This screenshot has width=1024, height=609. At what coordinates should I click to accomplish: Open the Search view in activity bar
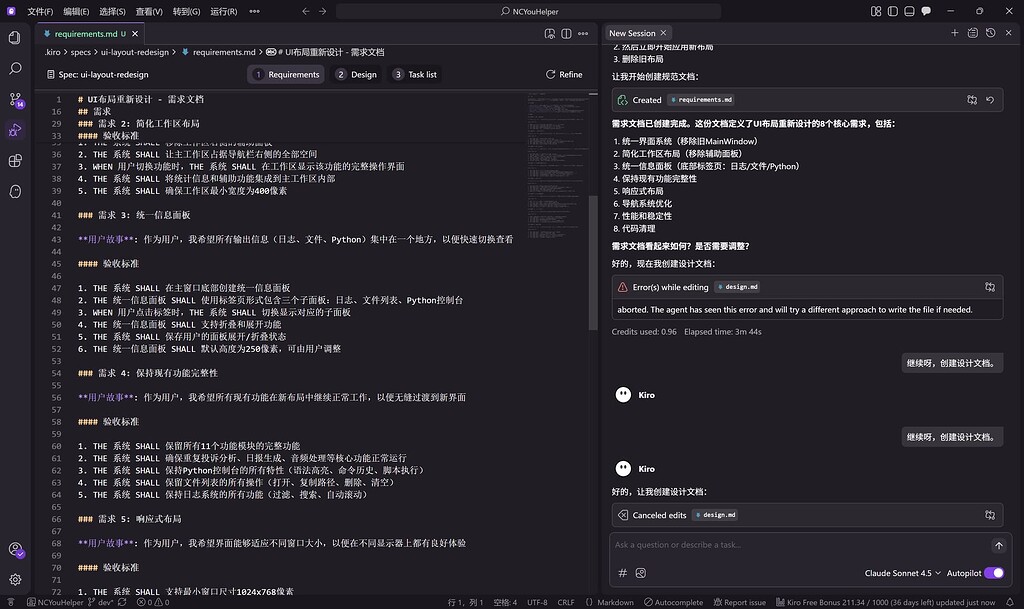(15, 69)
